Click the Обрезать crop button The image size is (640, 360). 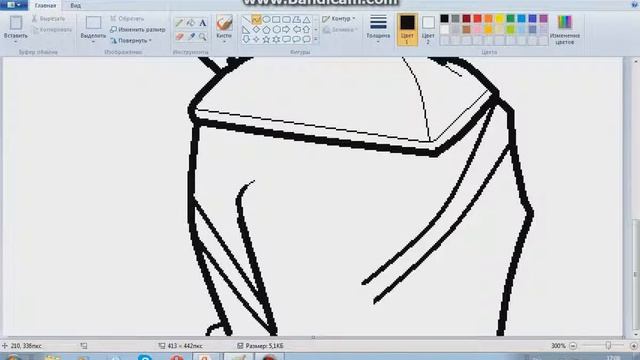(127, 19)
